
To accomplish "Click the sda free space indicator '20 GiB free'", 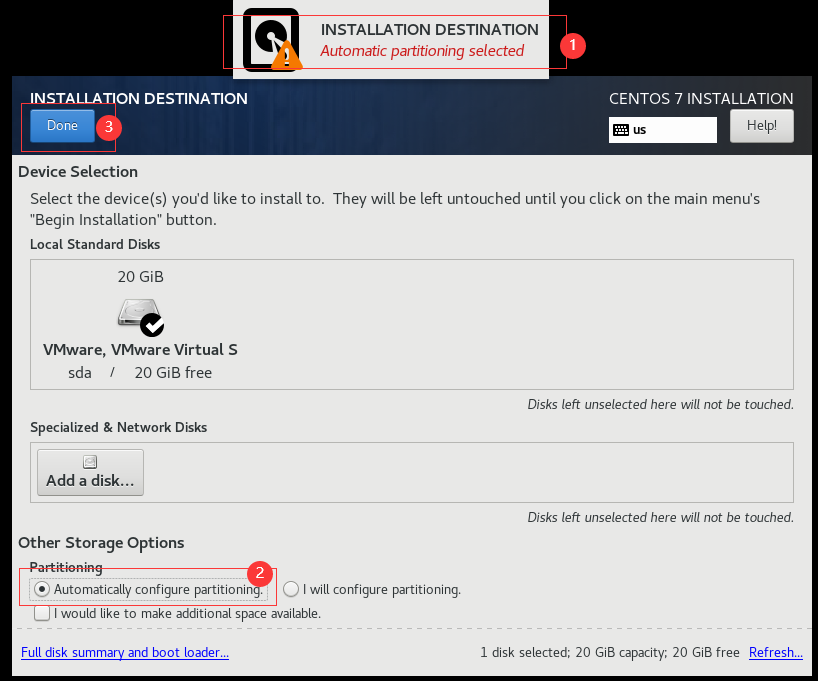I will tap(172, 372).
